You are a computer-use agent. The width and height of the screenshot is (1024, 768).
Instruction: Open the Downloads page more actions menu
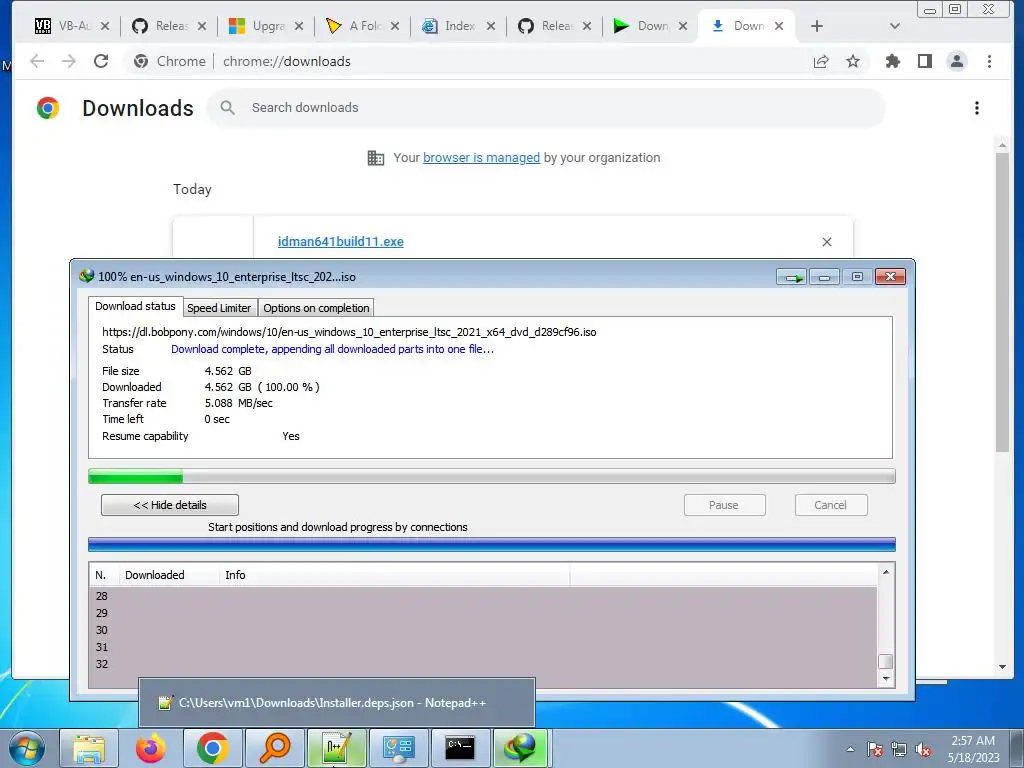(x=977, y=108)
